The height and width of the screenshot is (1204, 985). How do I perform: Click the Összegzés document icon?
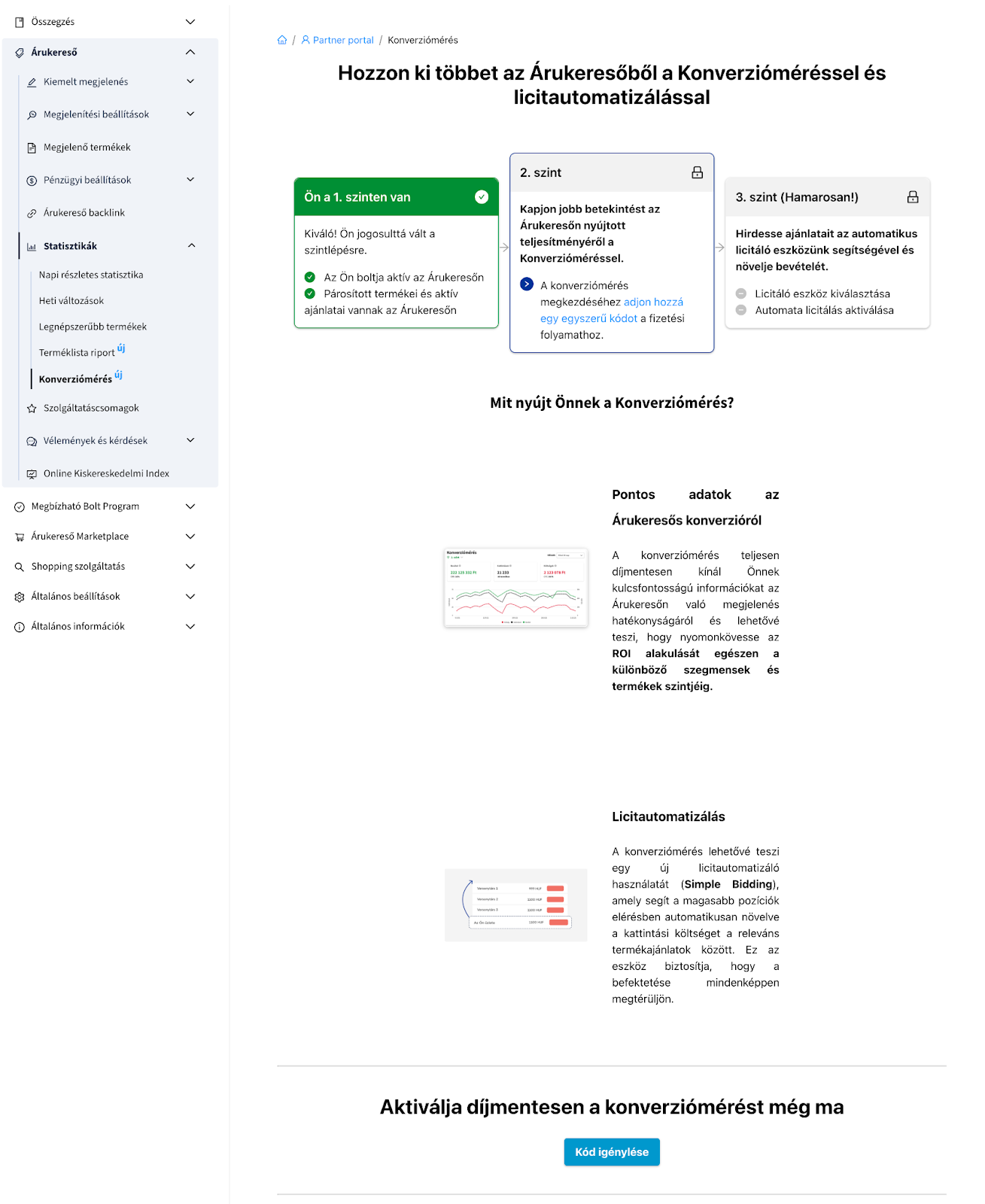pos(20,22)
